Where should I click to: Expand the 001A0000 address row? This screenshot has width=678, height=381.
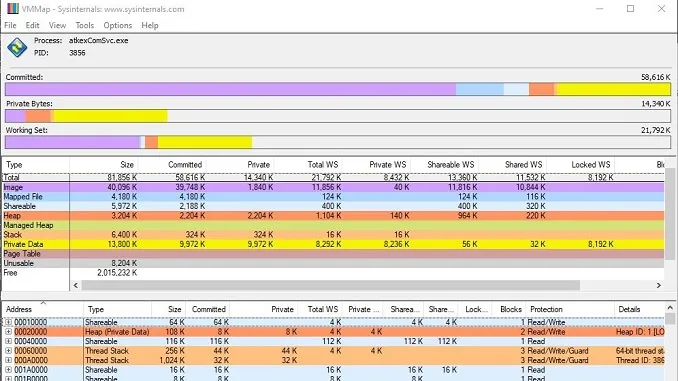pos(8,370)
